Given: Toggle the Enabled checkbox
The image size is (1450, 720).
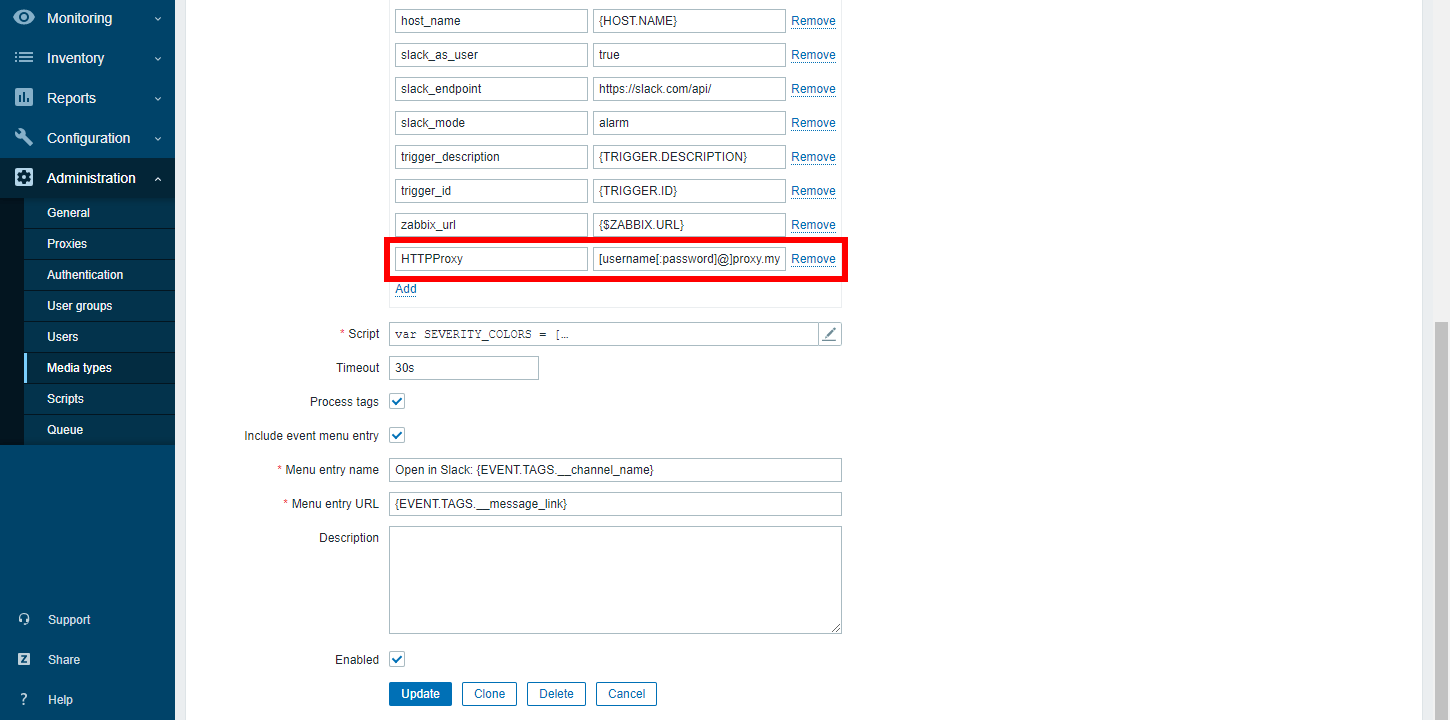Looking at the screenshot, I should pyautogui.click(x=396, y=658).
